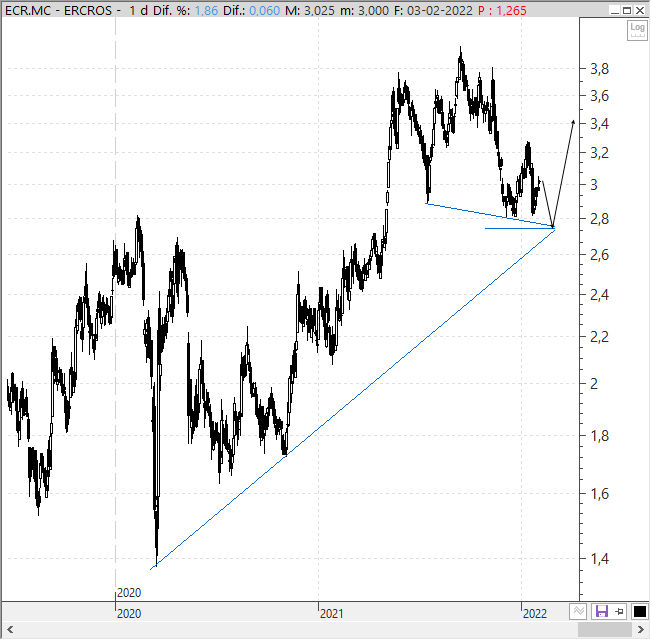This screenshot has width=651, height=640.
Task: Minimize the ERCROS chart window
Action: pyautogui.click(x=615, y=10)
